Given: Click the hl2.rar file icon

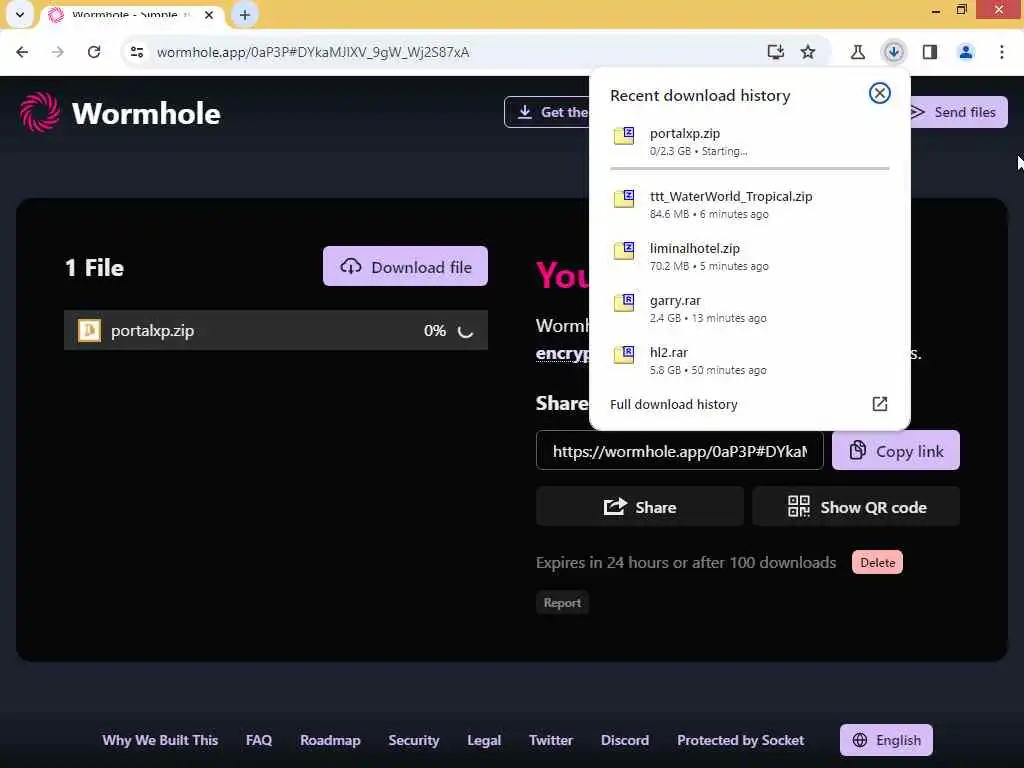Looking at the screenshot, I should 624,355.
